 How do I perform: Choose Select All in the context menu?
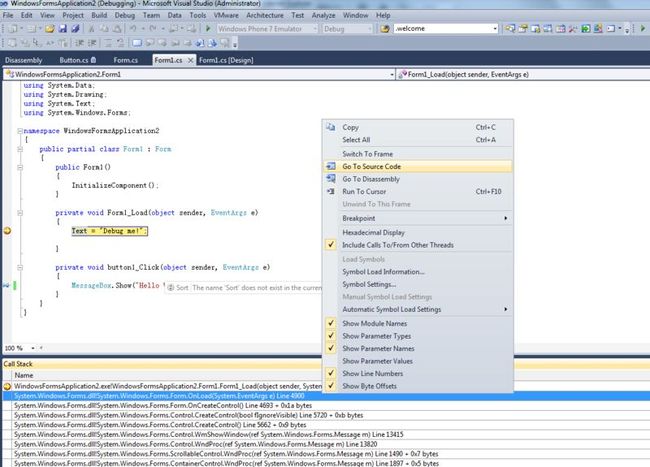[x=417, y=140]
